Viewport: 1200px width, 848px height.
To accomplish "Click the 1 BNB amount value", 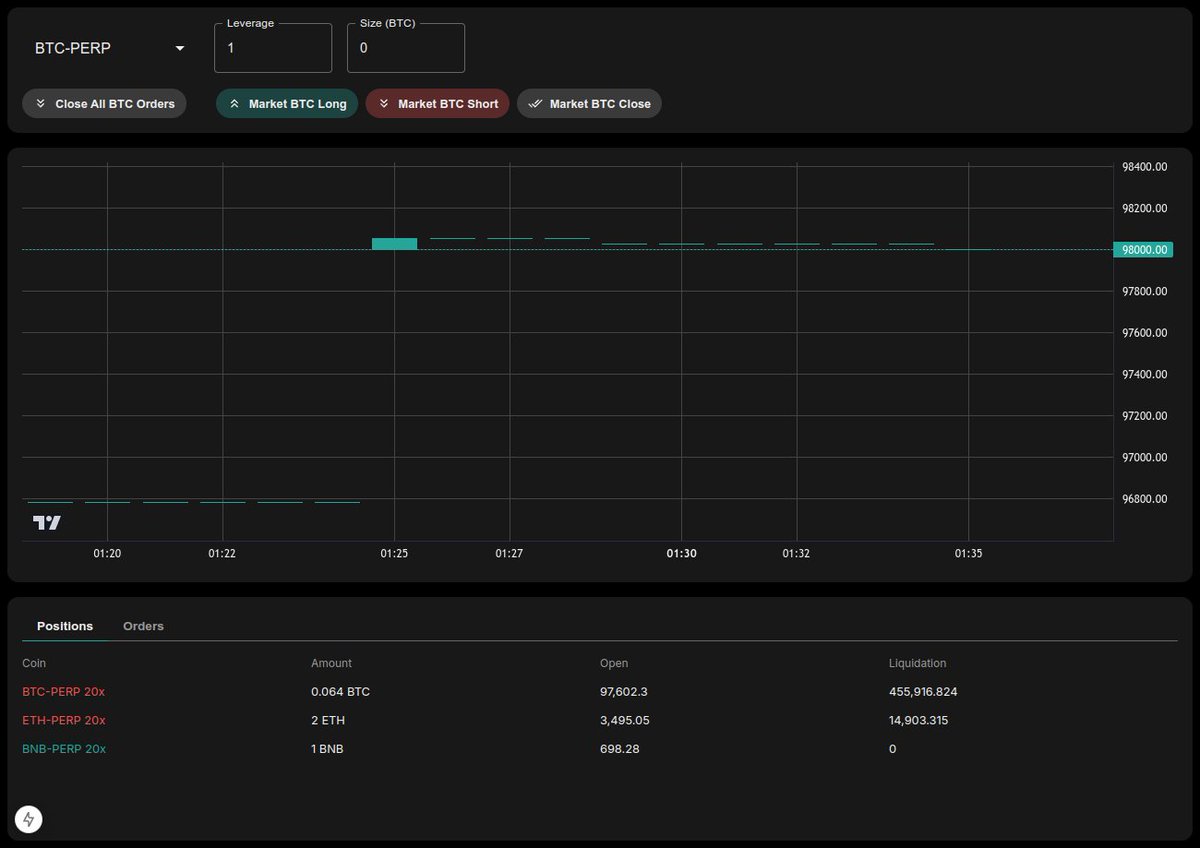I will point(327,749).
